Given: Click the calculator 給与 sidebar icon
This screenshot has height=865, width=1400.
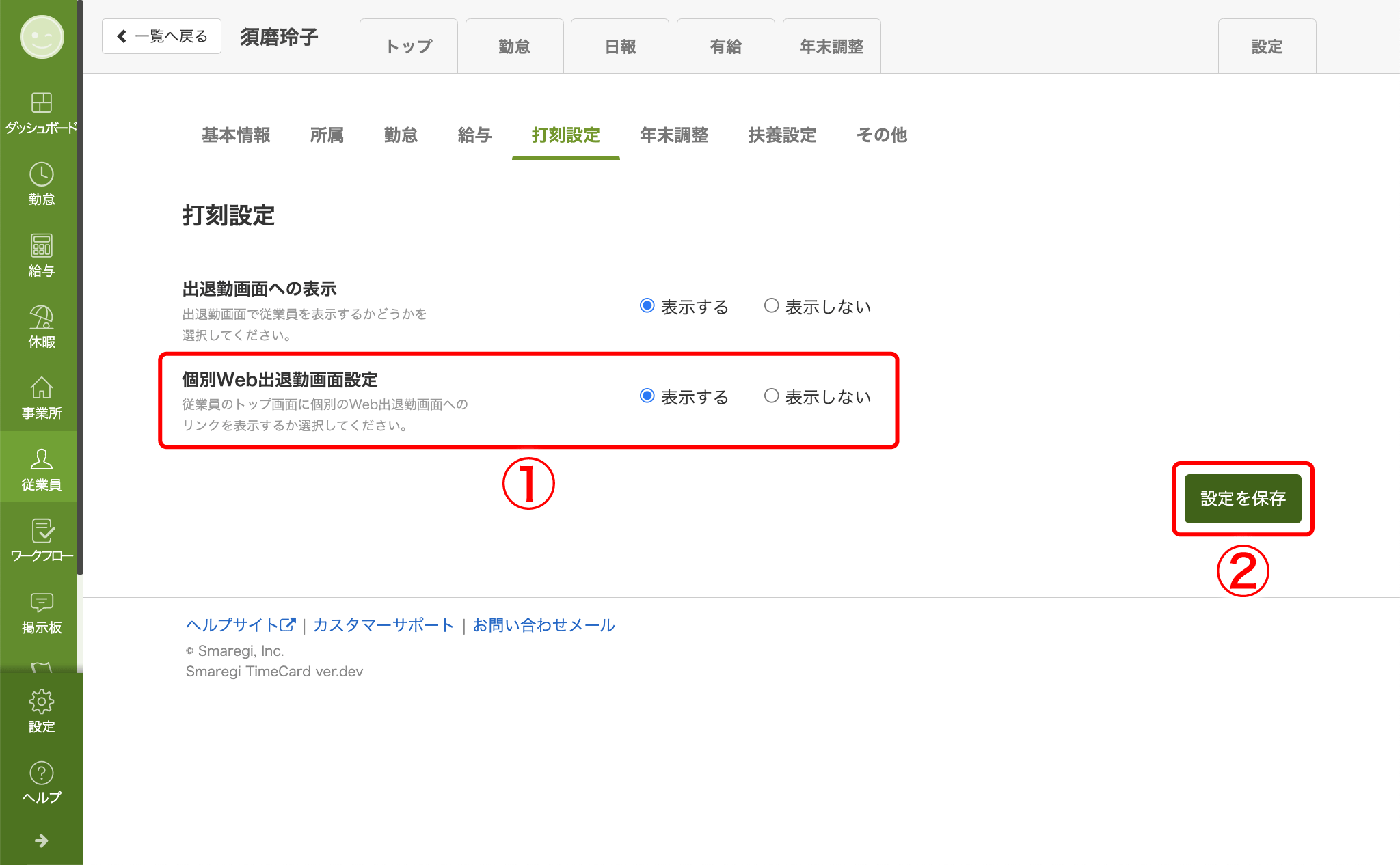Looking at the screenshot, I should click(x=41, y=246).
